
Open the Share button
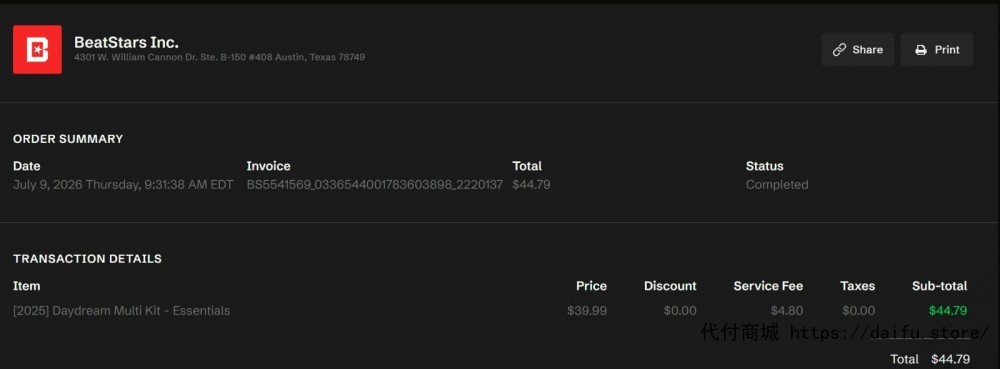[858, 50]
